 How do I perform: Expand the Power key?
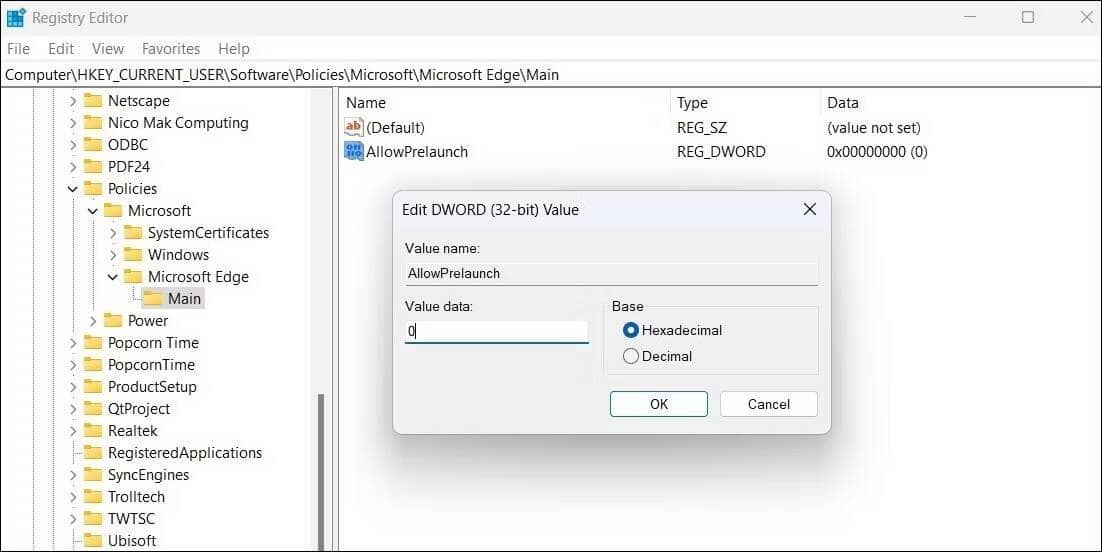[x=93, y=321]
